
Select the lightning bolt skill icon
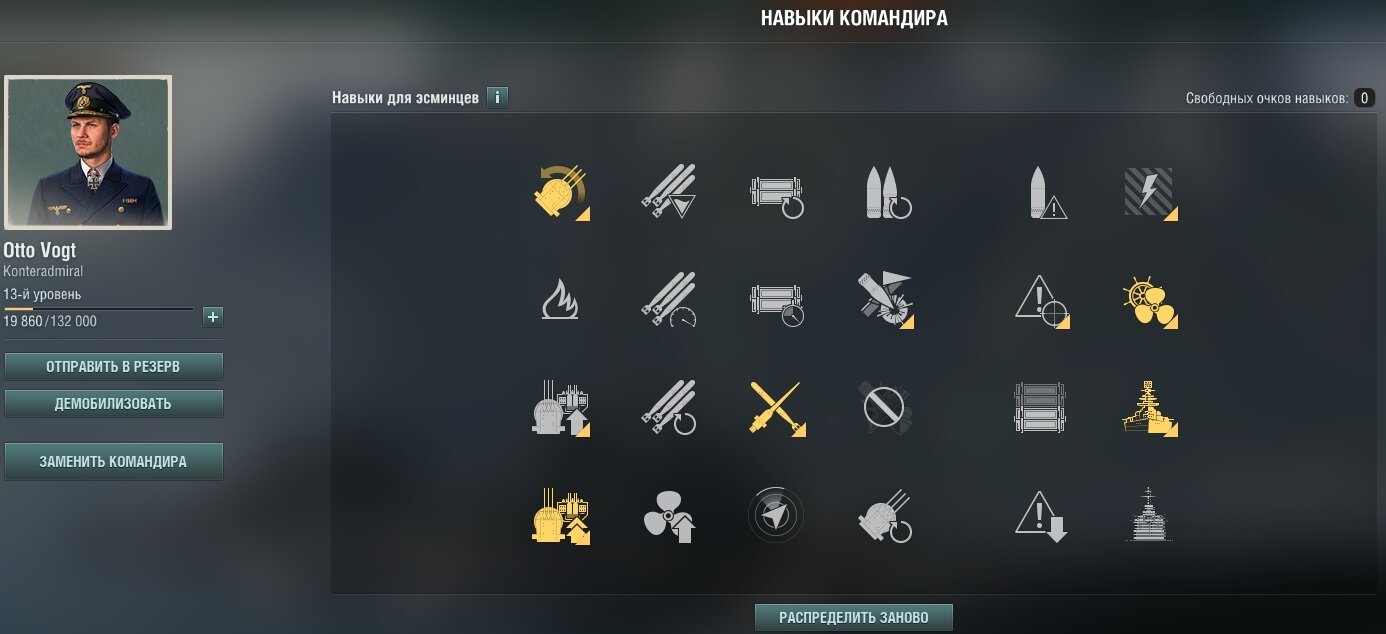(x=1149, y=193)
